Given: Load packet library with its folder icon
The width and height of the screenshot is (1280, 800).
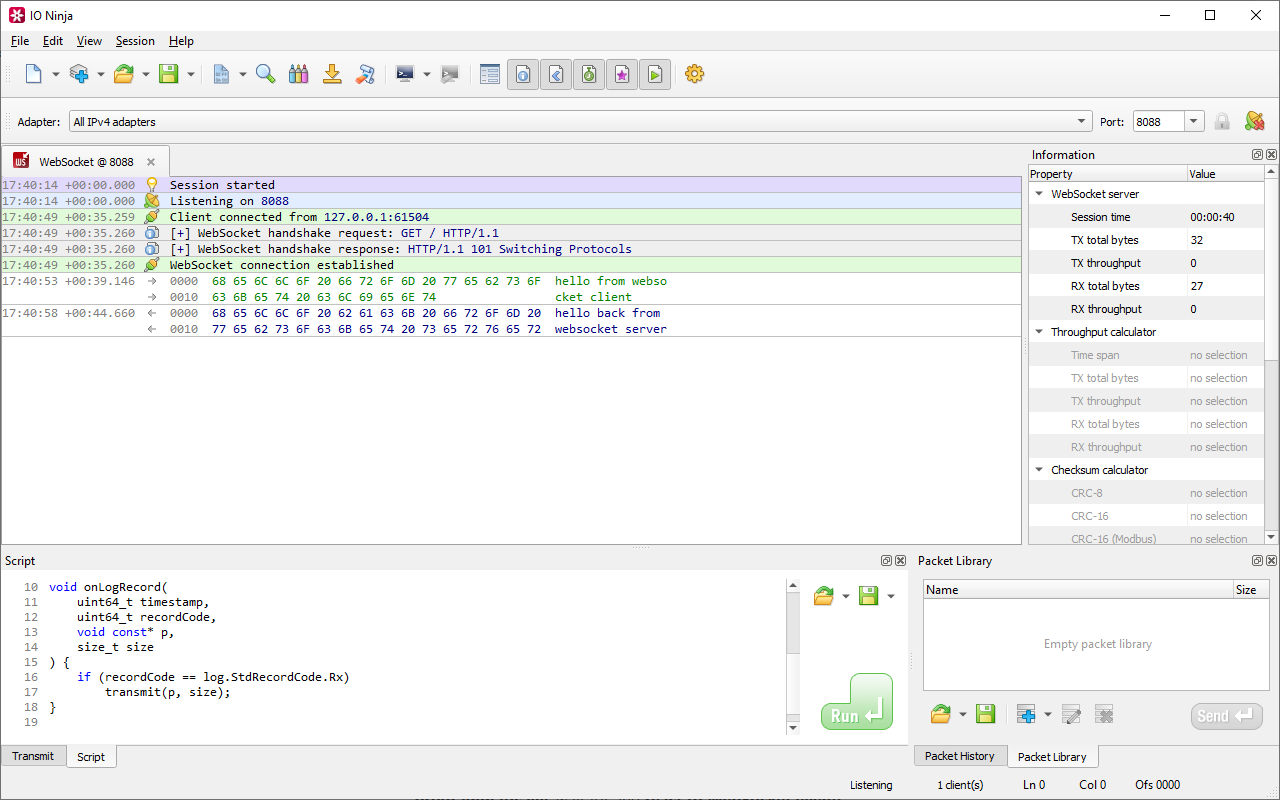Looking at the screenshot, I should 941,714.
